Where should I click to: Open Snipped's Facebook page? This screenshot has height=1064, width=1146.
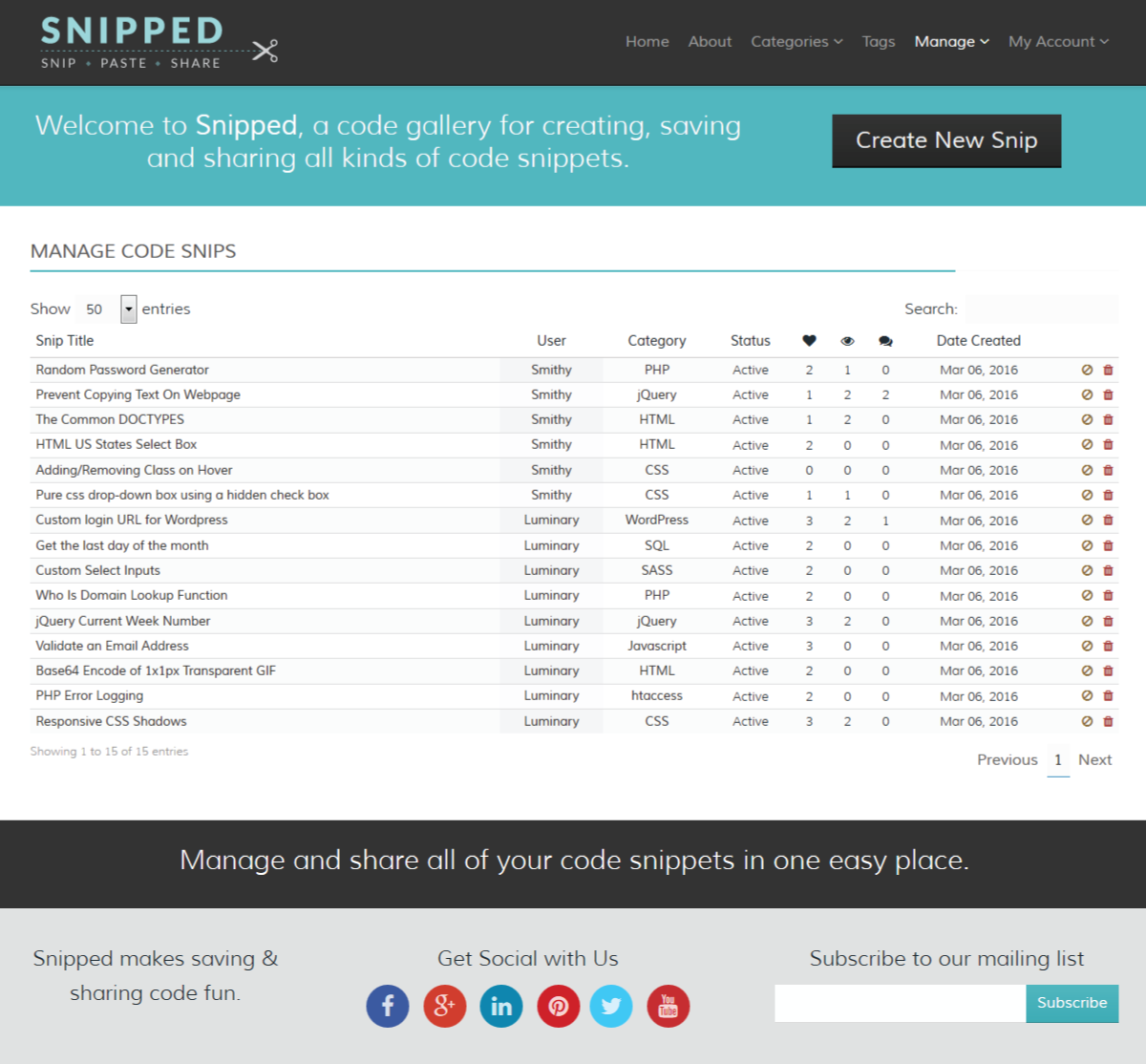click(387, 1006)
